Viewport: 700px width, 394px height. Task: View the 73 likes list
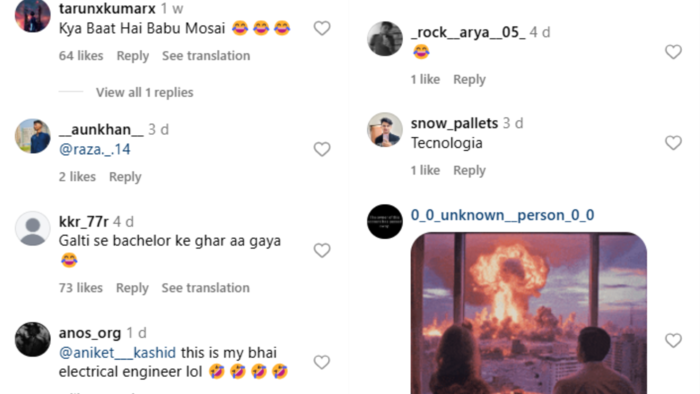point(81,288)
